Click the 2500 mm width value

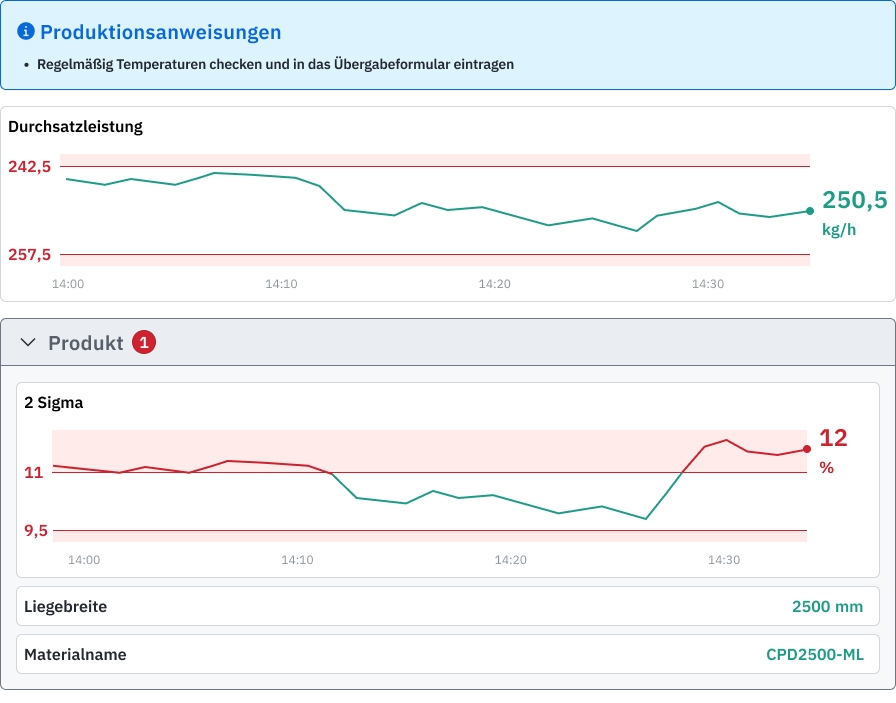tap(826, 606)
